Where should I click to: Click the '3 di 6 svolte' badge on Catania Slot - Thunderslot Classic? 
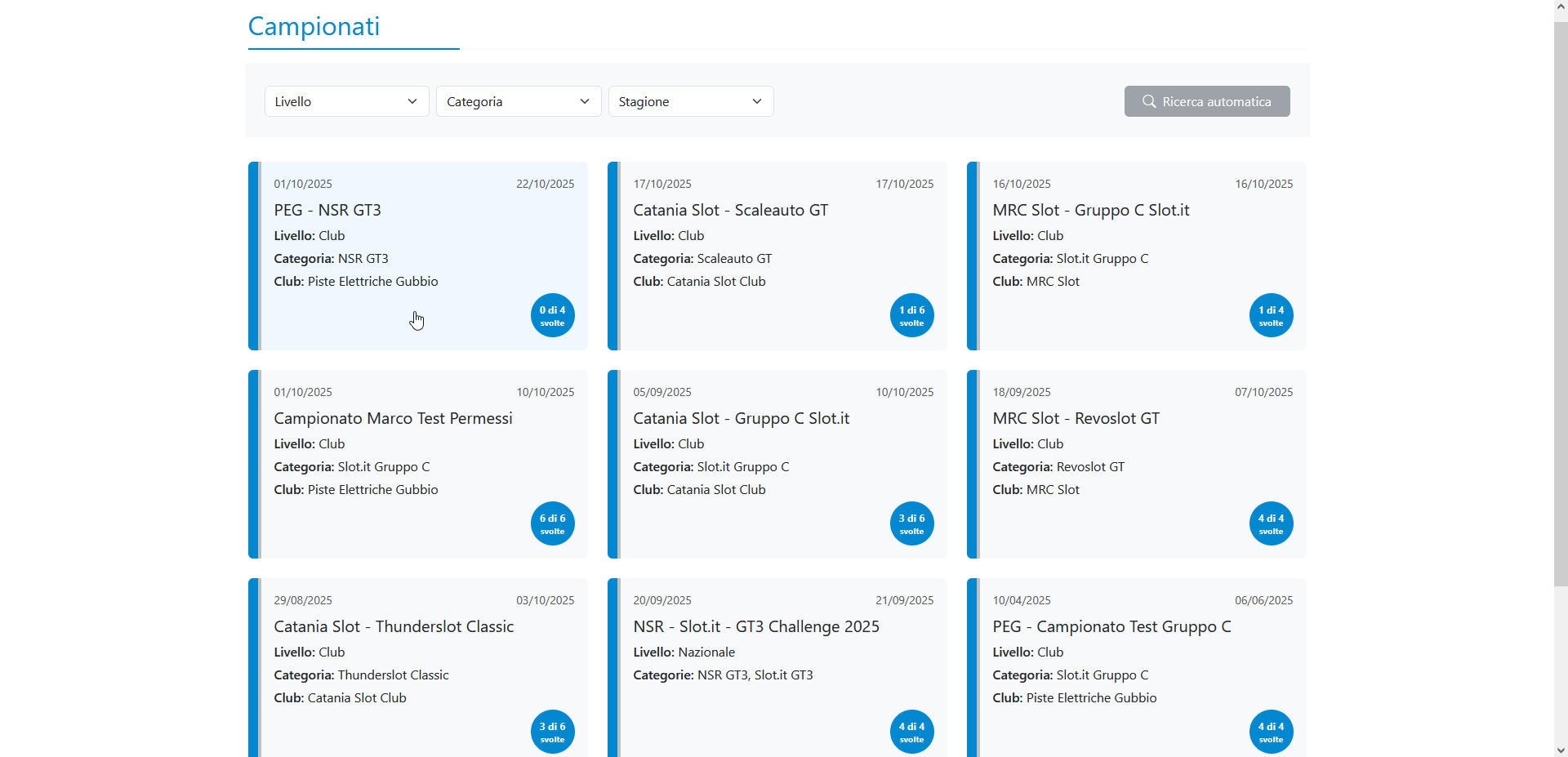(x=552, y=731)
